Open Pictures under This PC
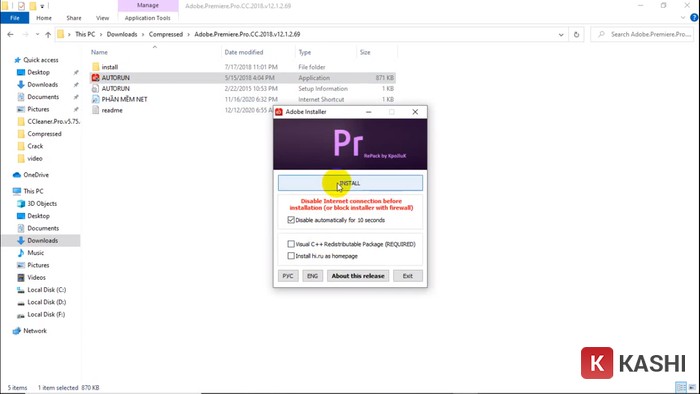Screen dimensions: 700x394 [38, 265]
